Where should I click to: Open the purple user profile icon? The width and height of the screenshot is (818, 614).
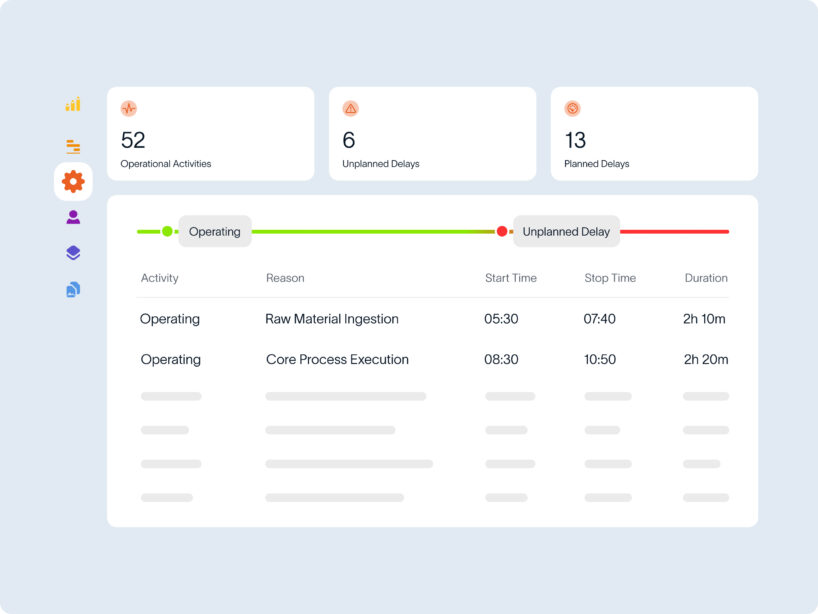click(x=73, y=217)
